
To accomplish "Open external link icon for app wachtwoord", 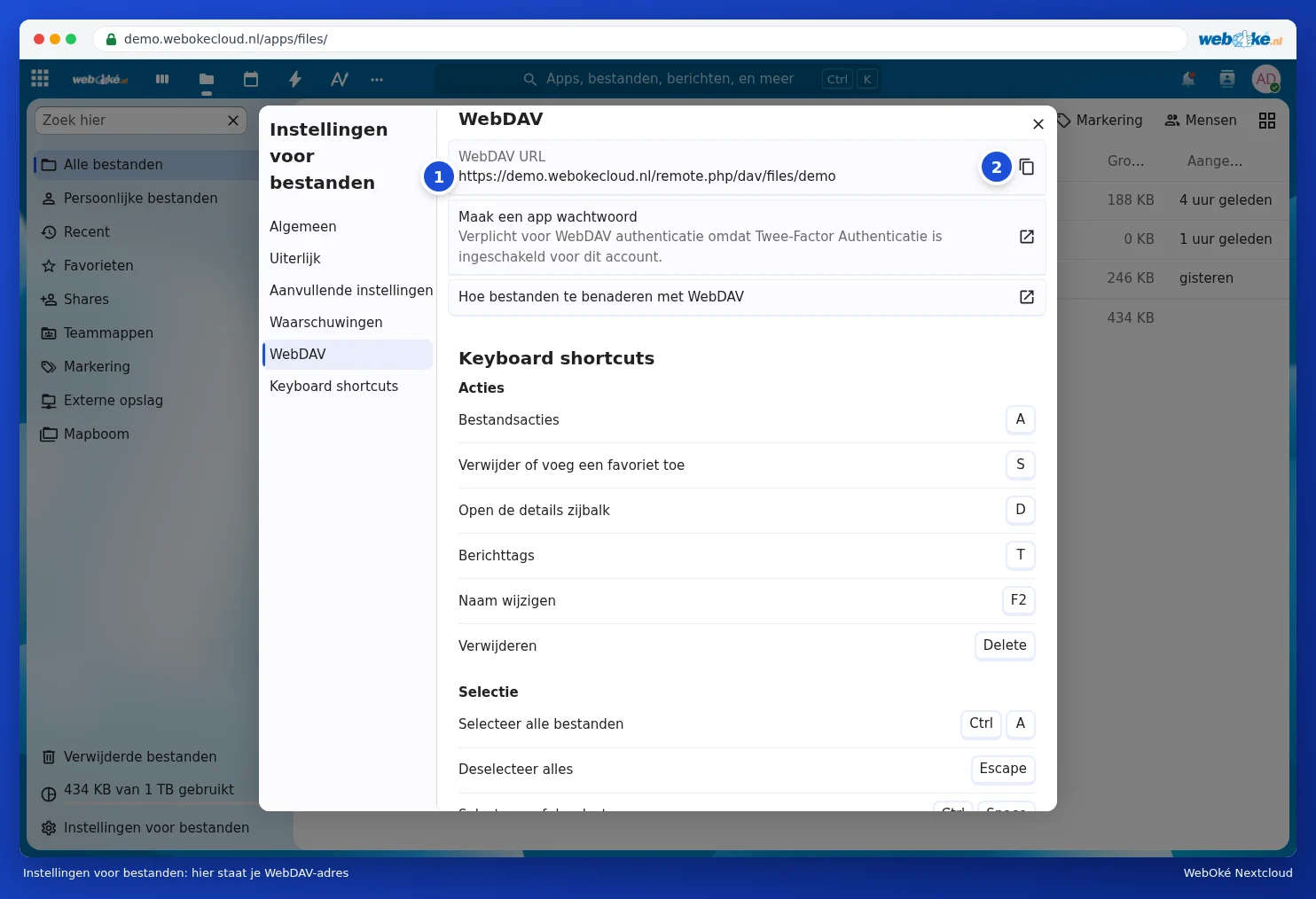I will click(x=1026, y=237).
